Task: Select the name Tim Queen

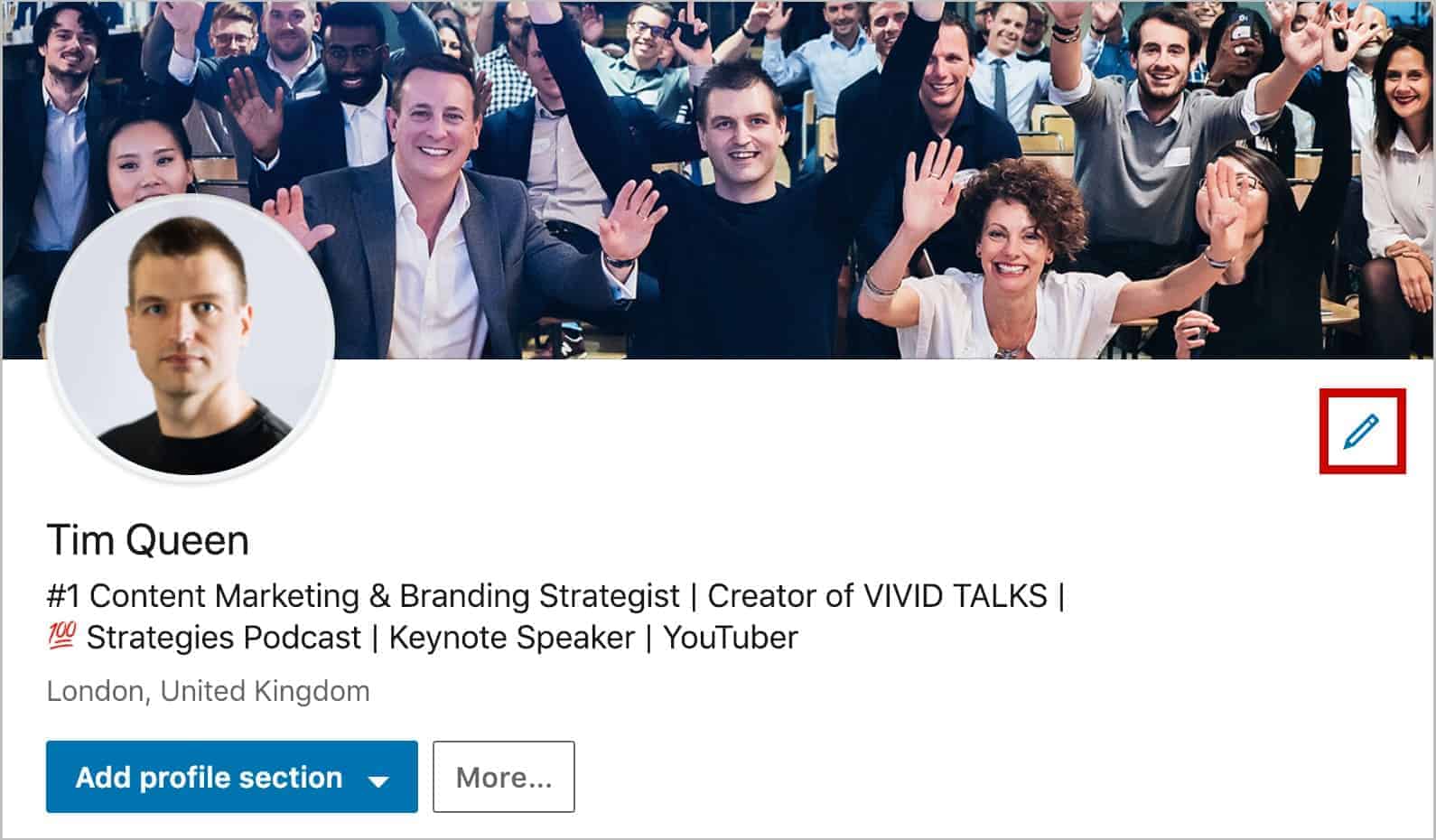Action: pos(147,540)
